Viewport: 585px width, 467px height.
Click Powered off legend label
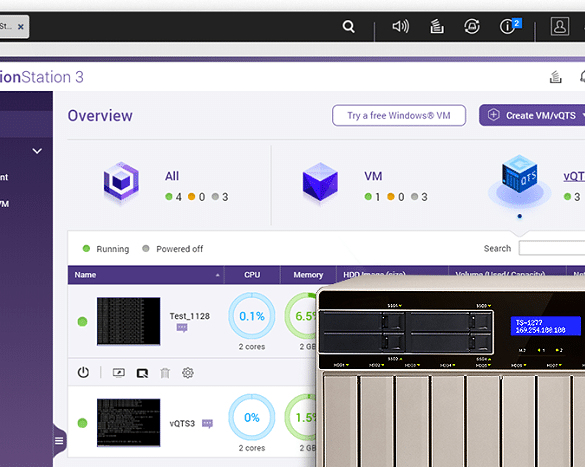179,249
